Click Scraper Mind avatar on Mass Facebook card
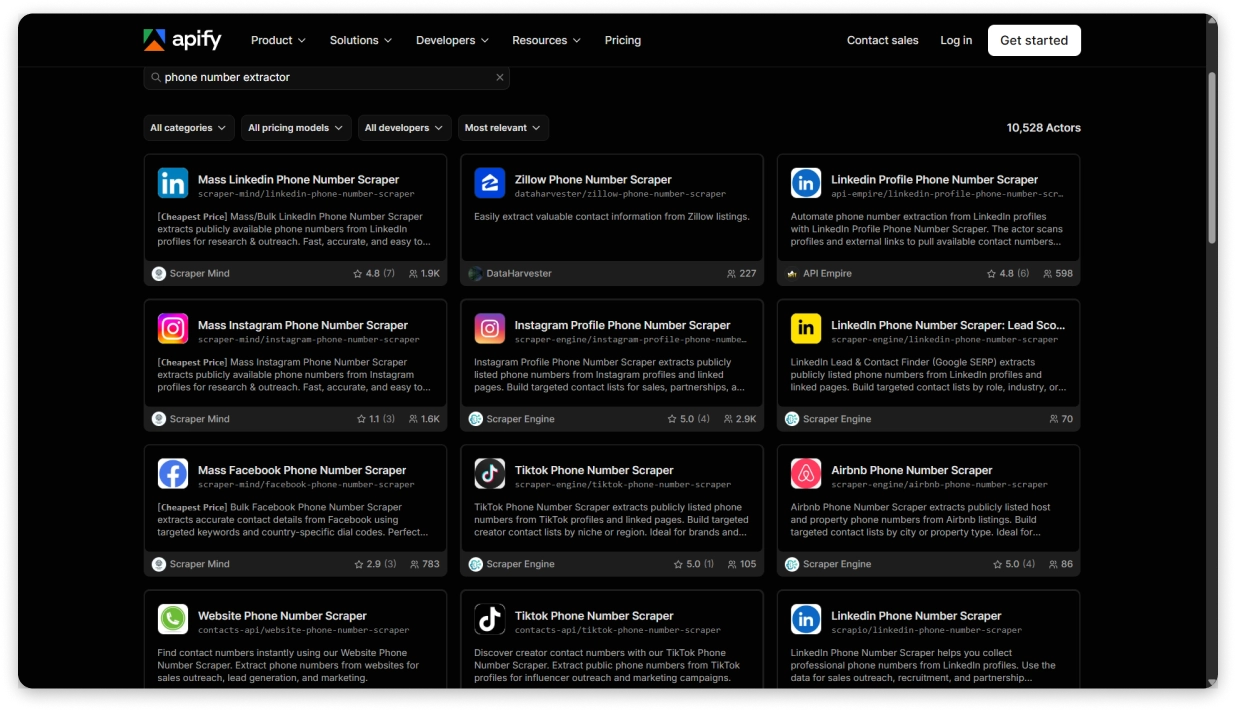The height and width of the screenshot is (711, 1236). [x=159, y=564]
